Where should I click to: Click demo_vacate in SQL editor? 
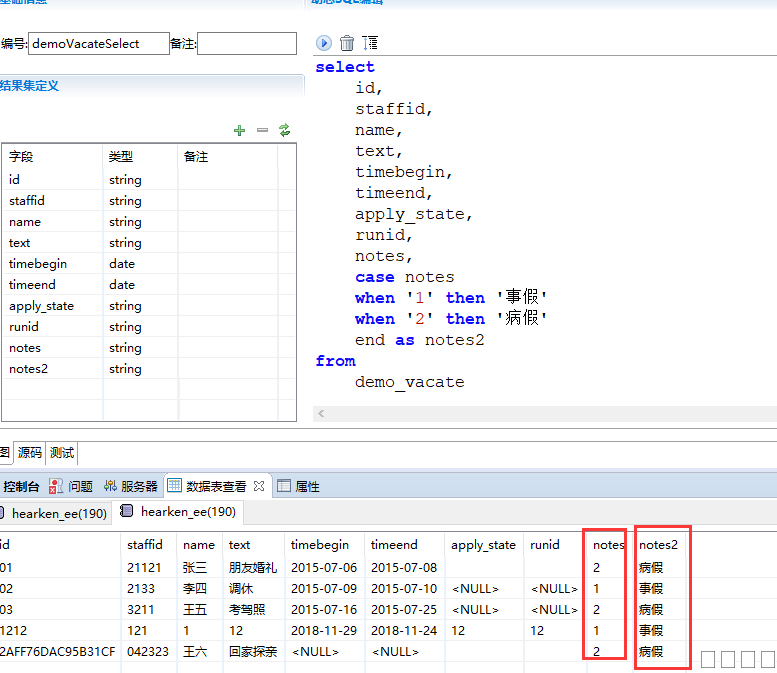coord(409,382)
